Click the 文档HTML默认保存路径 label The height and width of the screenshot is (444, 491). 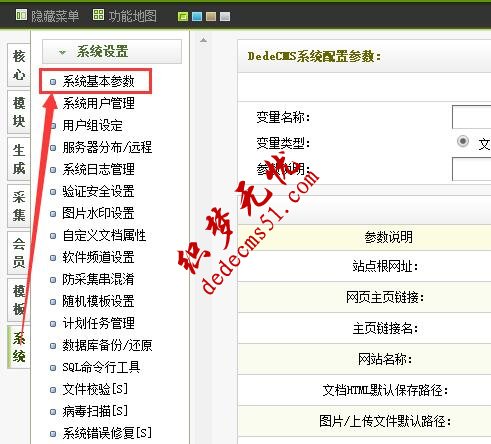click(x=385, y=390)
